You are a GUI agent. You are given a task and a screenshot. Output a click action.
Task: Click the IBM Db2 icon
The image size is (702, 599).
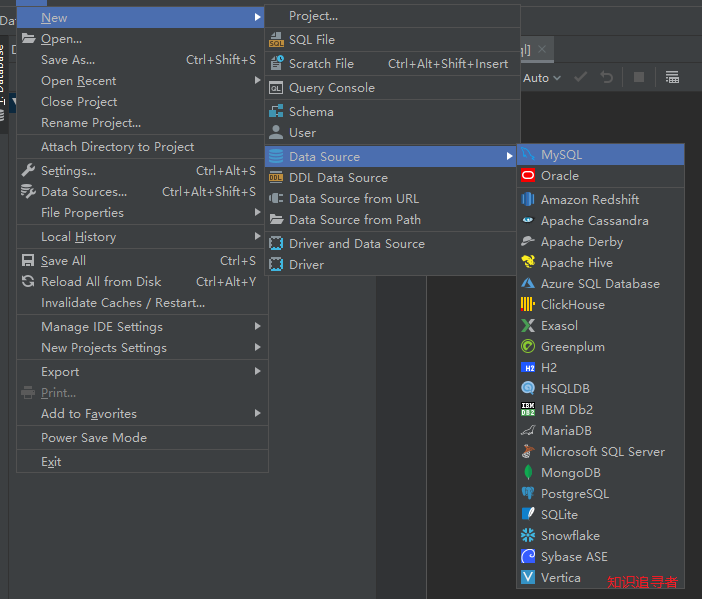[x=528, y=409]
